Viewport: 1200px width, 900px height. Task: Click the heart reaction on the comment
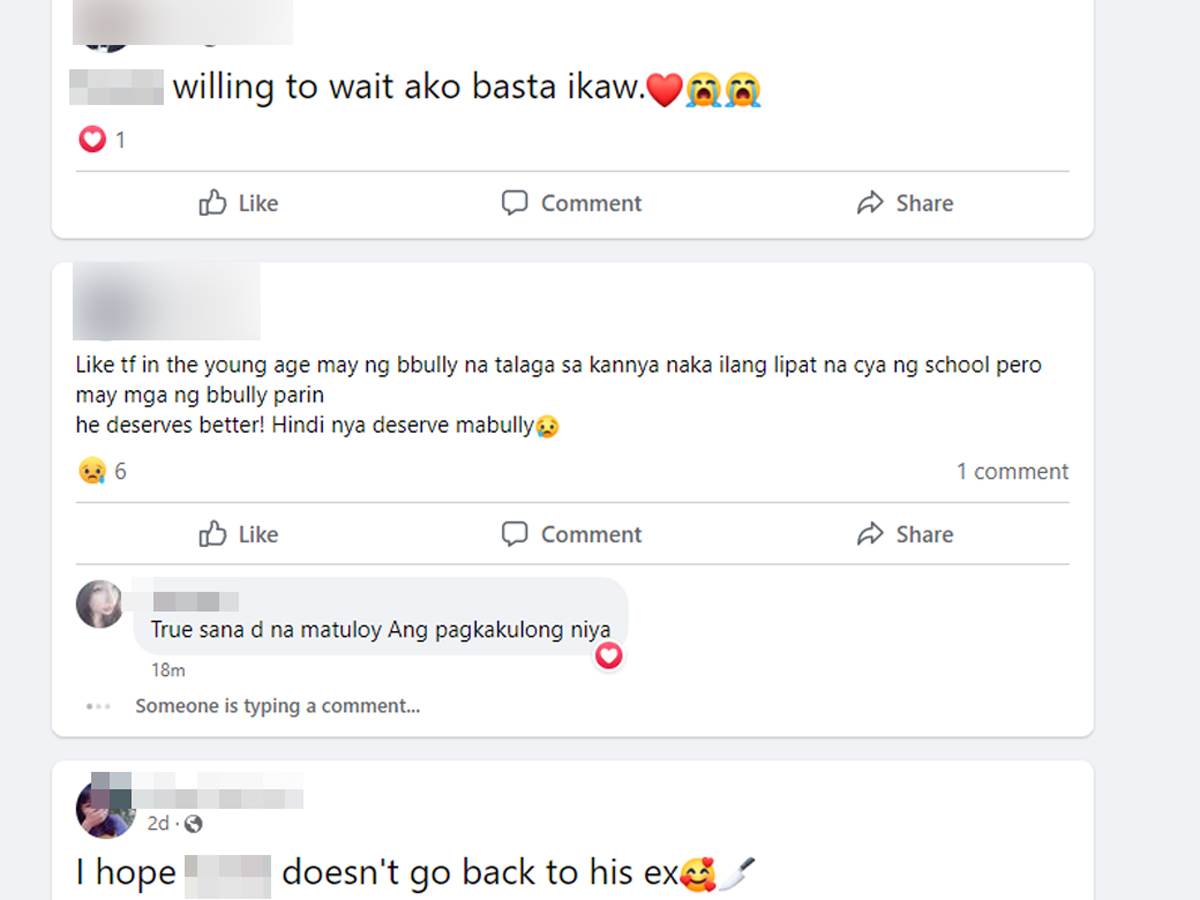click(x=609, y=656)
